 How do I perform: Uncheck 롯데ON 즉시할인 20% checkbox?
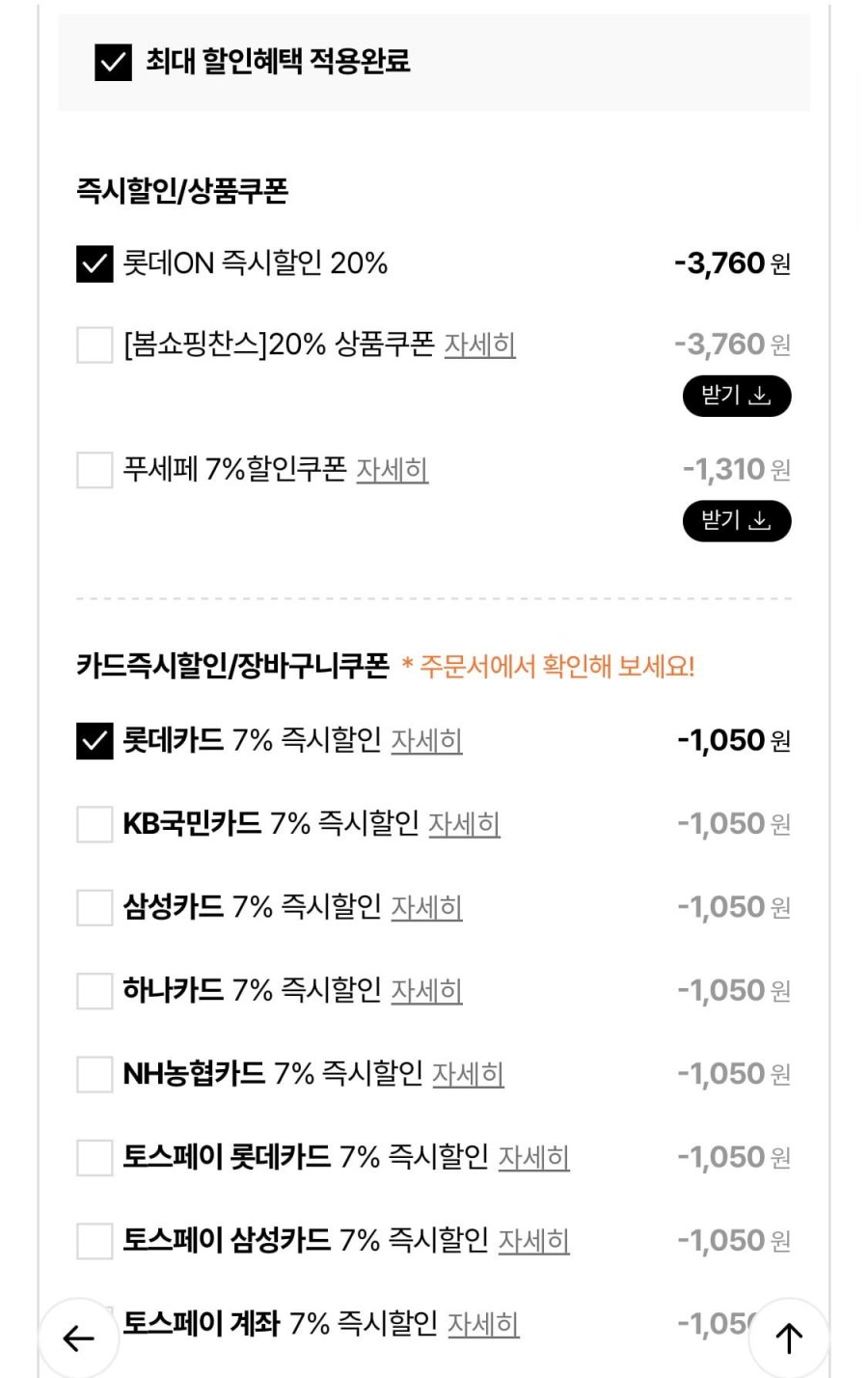[x=95, y=263]
